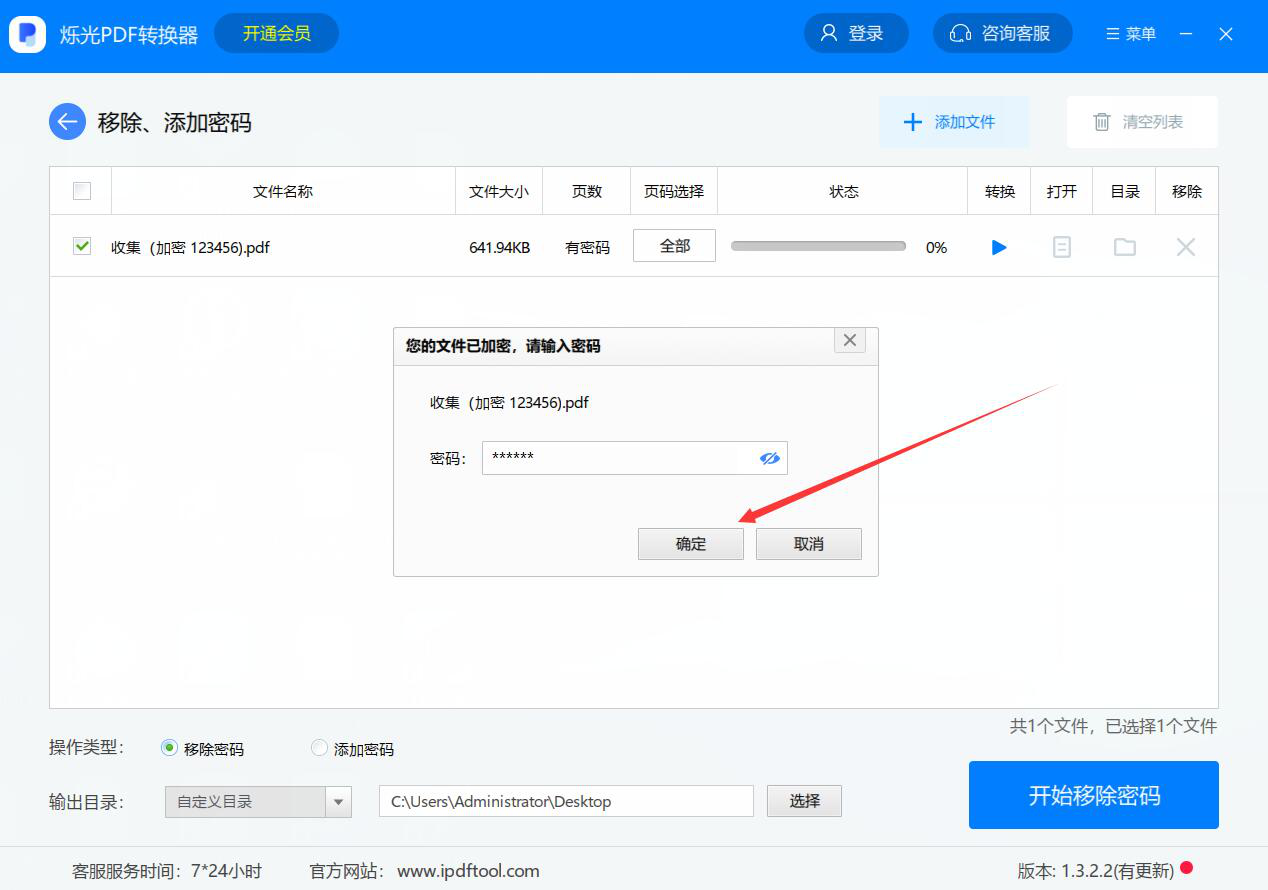Click the 有密码 page count cell
The width and height of the screenshot is (1268, 890).
pos(587,247)
